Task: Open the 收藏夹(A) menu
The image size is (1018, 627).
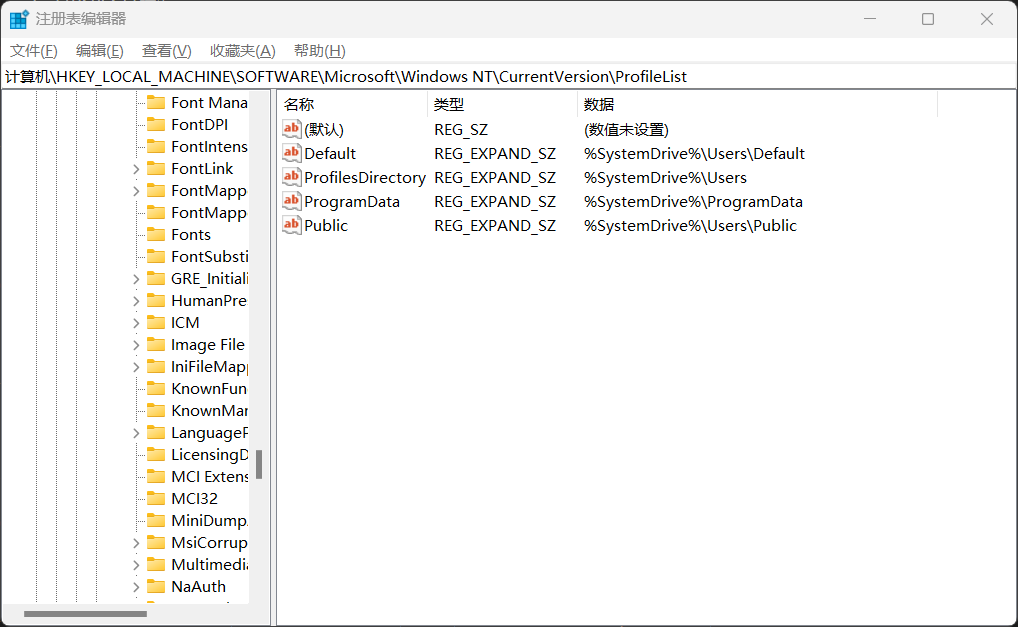Action: click(x=242, y=51)
